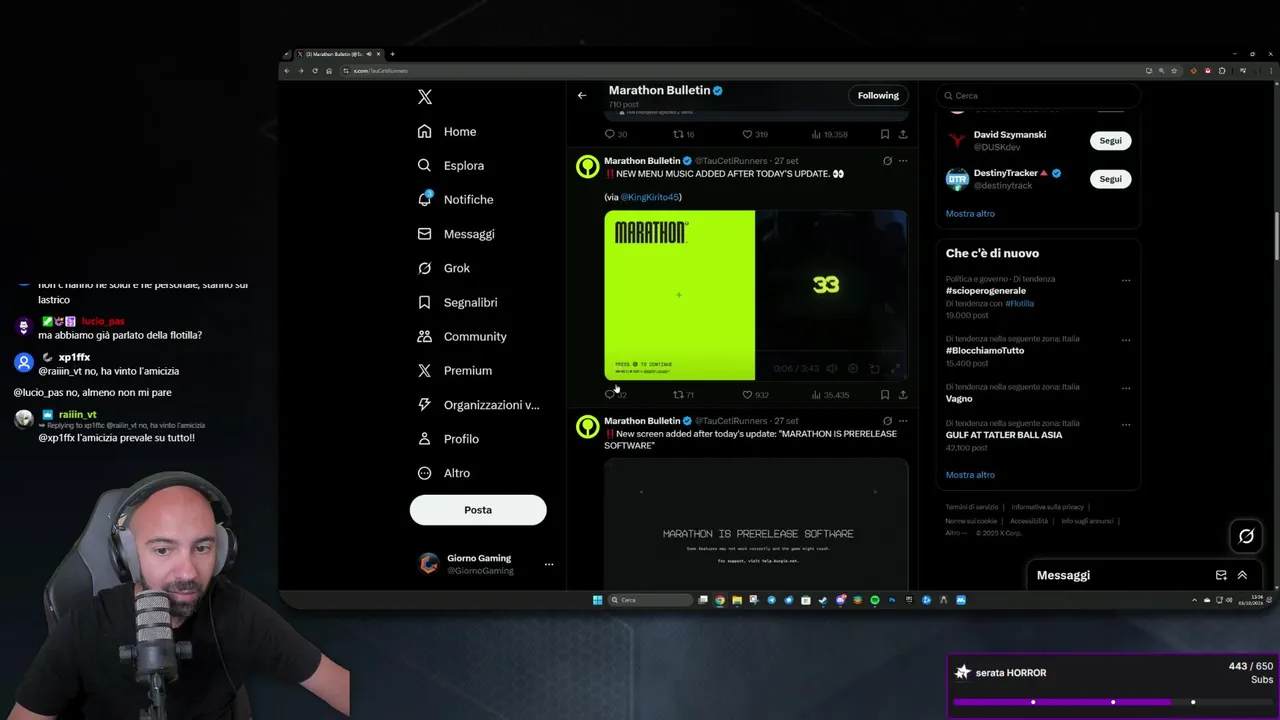The image size is (1280, 720).
Task: Open Esplora search section
Action: 451,166
